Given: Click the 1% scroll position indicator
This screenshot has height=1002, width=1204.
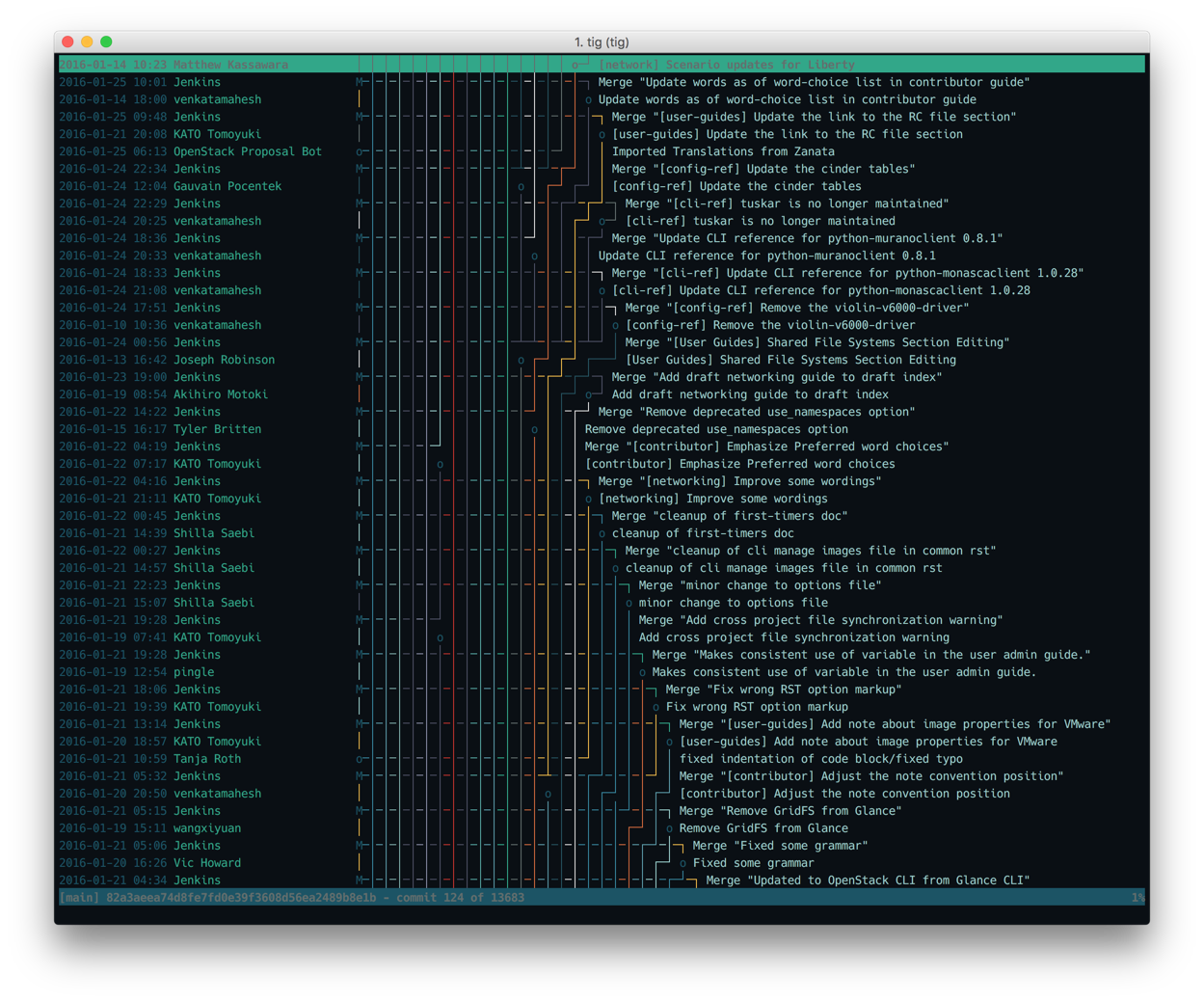Looking at the screenshot, I should pyautogui.click(x=1137, y=898).
